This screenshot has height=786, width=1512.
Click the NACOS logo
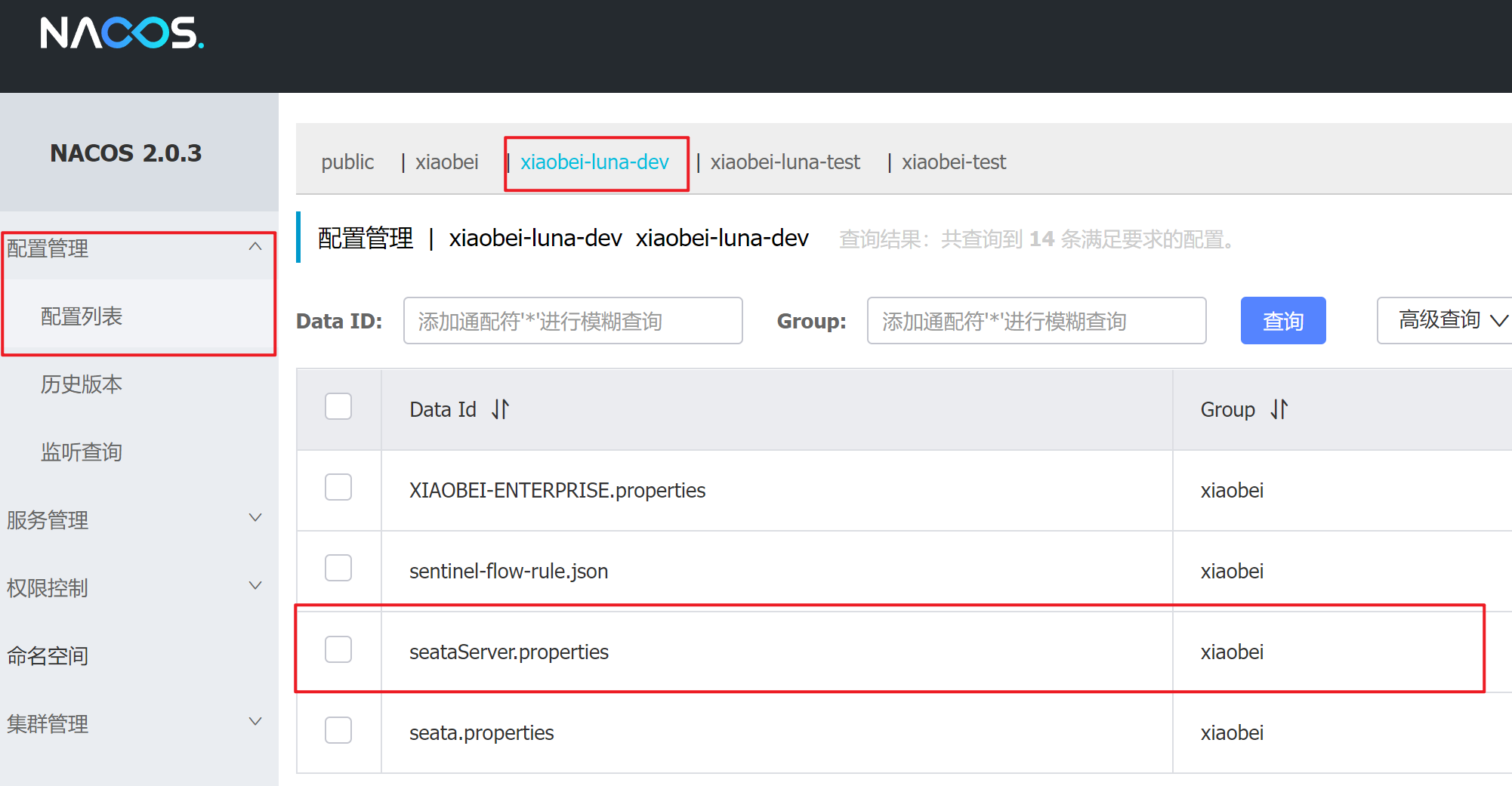(122, 33)
